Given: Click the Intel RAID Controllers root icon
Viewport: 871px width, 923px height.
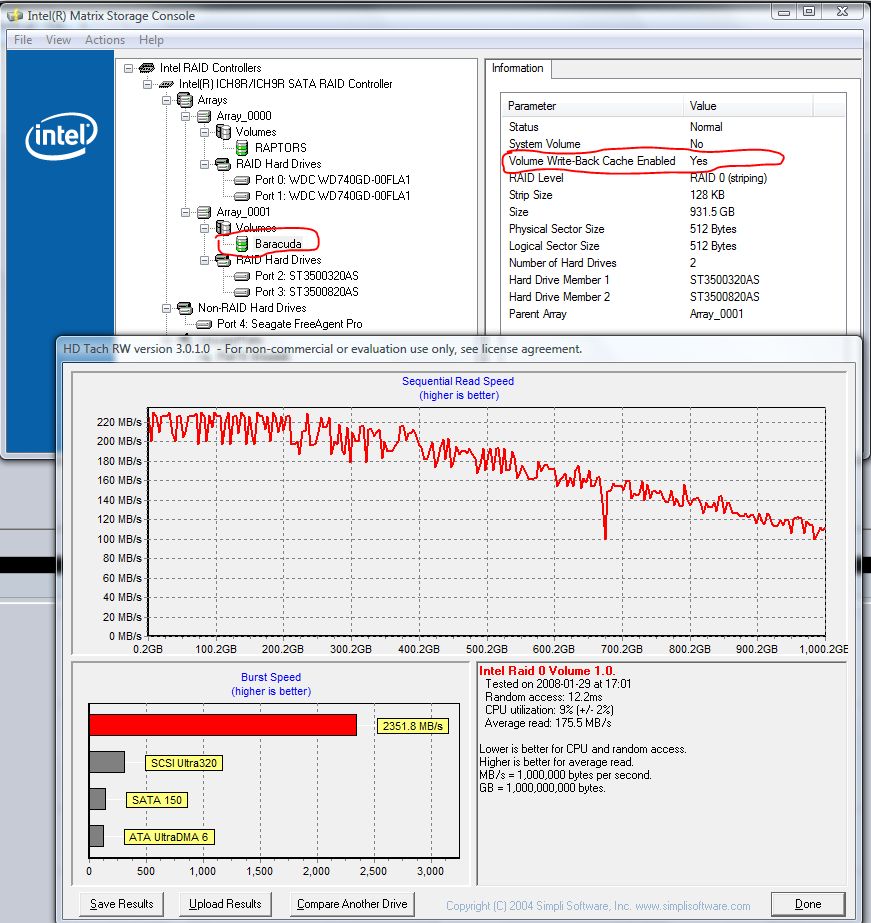Looking at the screenshot, I should [x=147, y=68].
